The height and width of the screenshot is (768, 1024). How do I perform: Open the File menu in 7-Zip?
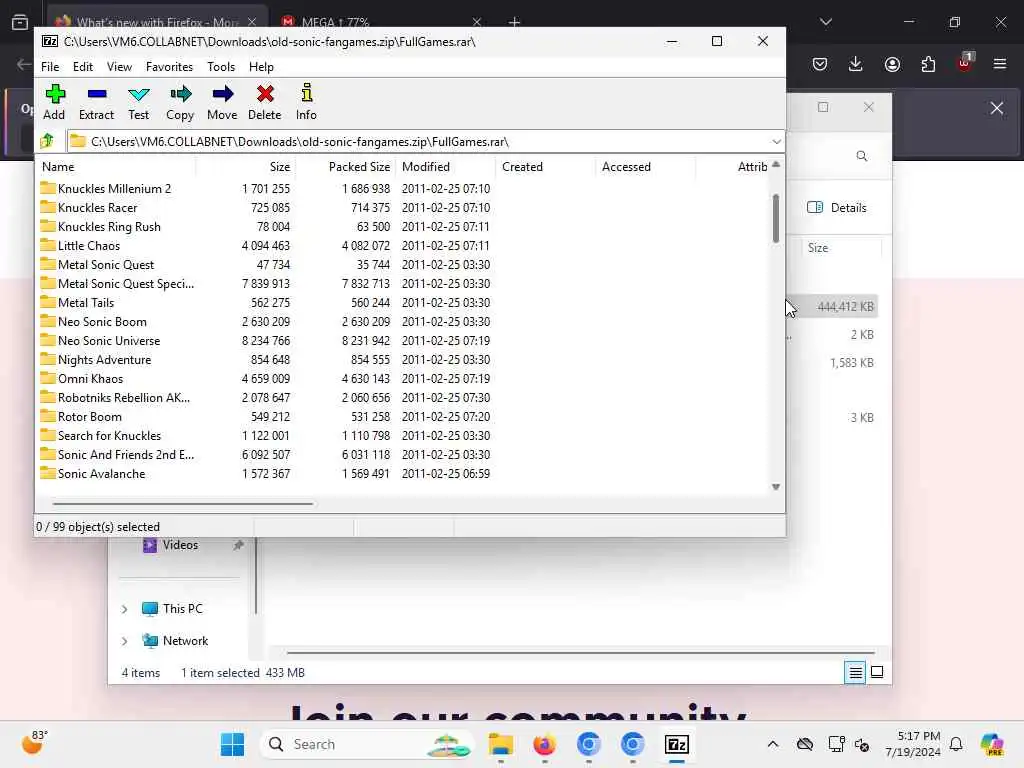[50, 67]
